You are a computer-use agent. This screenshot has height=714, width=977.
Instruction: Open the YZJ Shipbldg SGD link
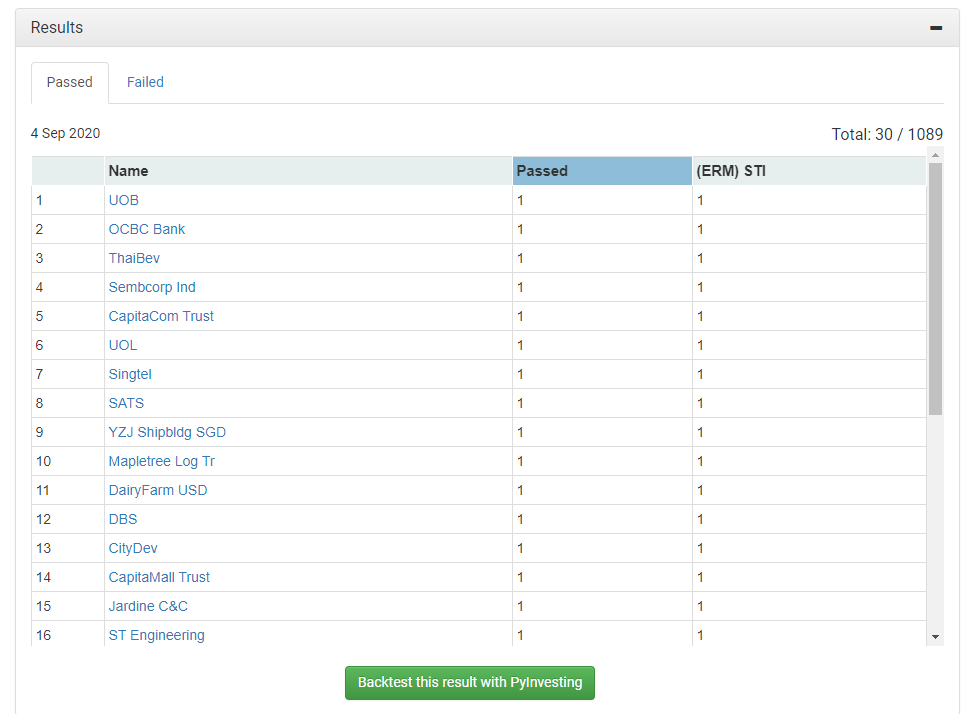click(167, 432)
